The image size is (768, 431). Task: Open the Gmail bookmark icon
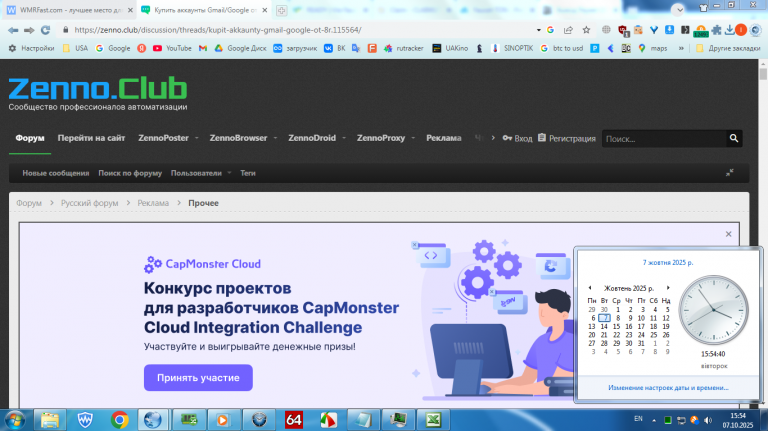tap(203, 48)
